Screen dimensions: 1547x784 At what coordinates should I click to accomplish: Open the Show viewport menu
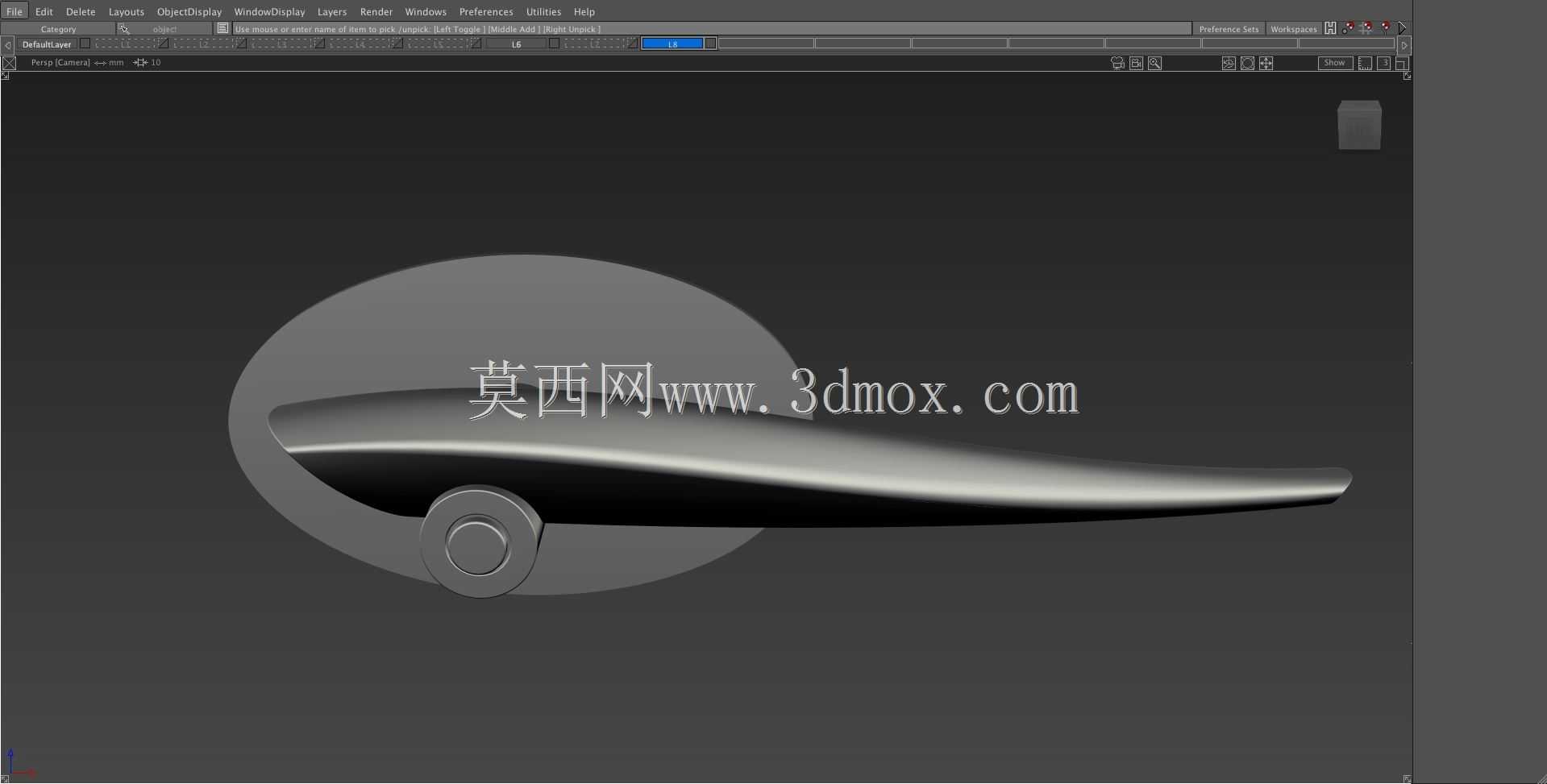pos(1335,63)
